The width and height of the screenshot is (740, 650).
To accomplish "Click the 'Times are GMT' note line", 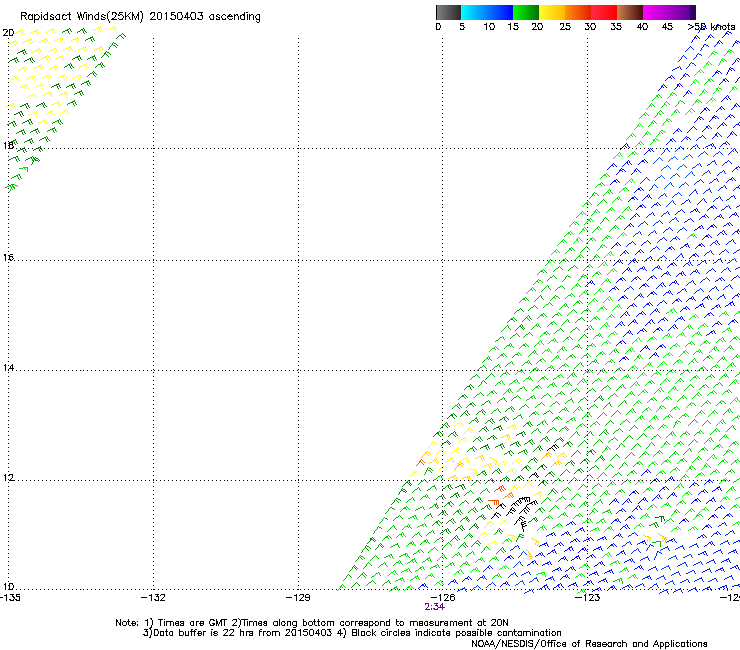I will click(311, 623).
